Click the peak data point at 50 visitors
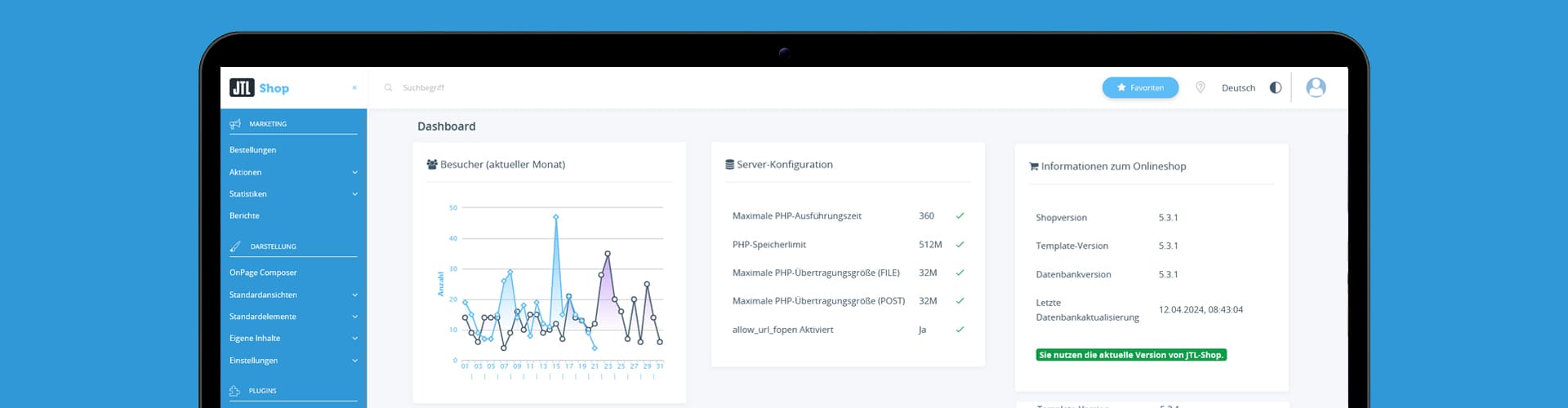This screenshot has height=408, width=1568. click(556, 217)
